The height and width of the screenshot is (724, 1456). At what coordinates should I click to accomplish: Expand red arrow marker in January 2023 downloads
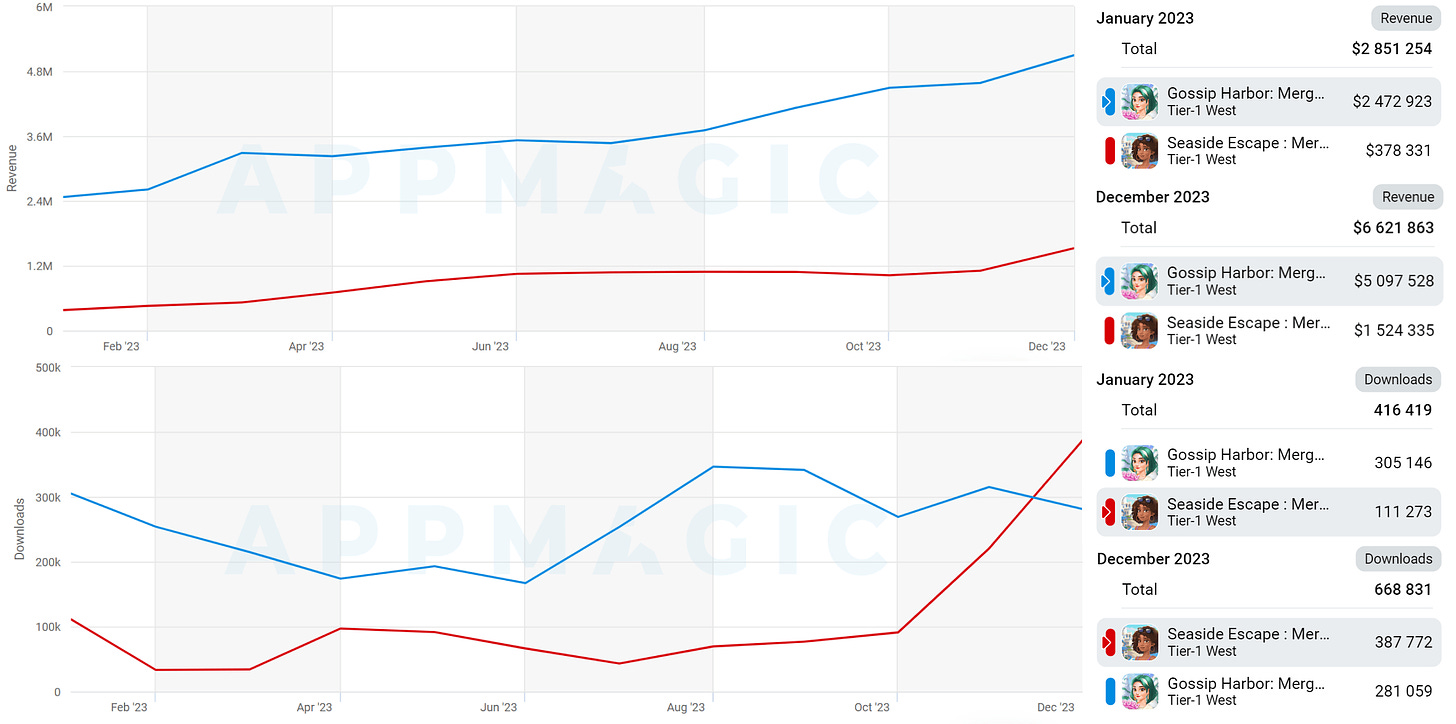click(x=1108, y=512)
